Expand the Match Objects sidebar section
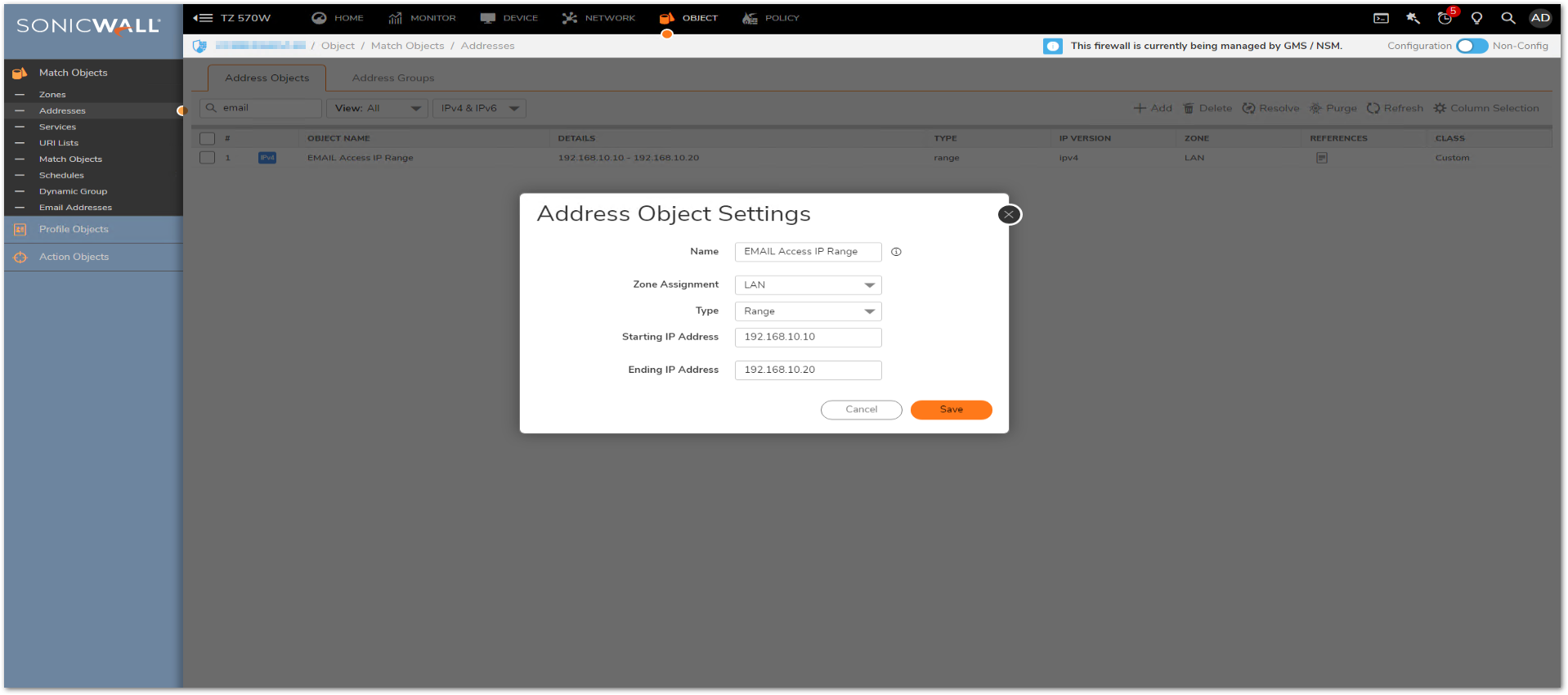The height and width of the screenshot is (695, 1568). (73, 73)
